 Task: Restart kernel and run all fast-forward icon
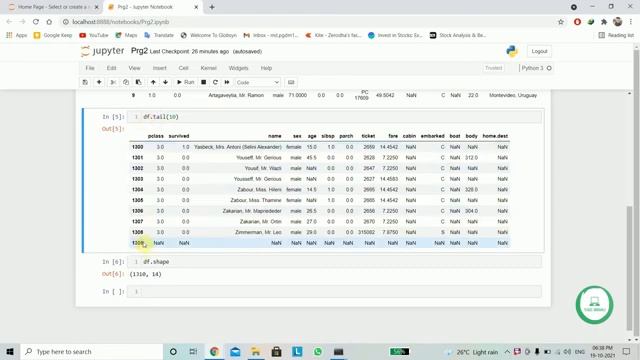(x=227, y=82)
